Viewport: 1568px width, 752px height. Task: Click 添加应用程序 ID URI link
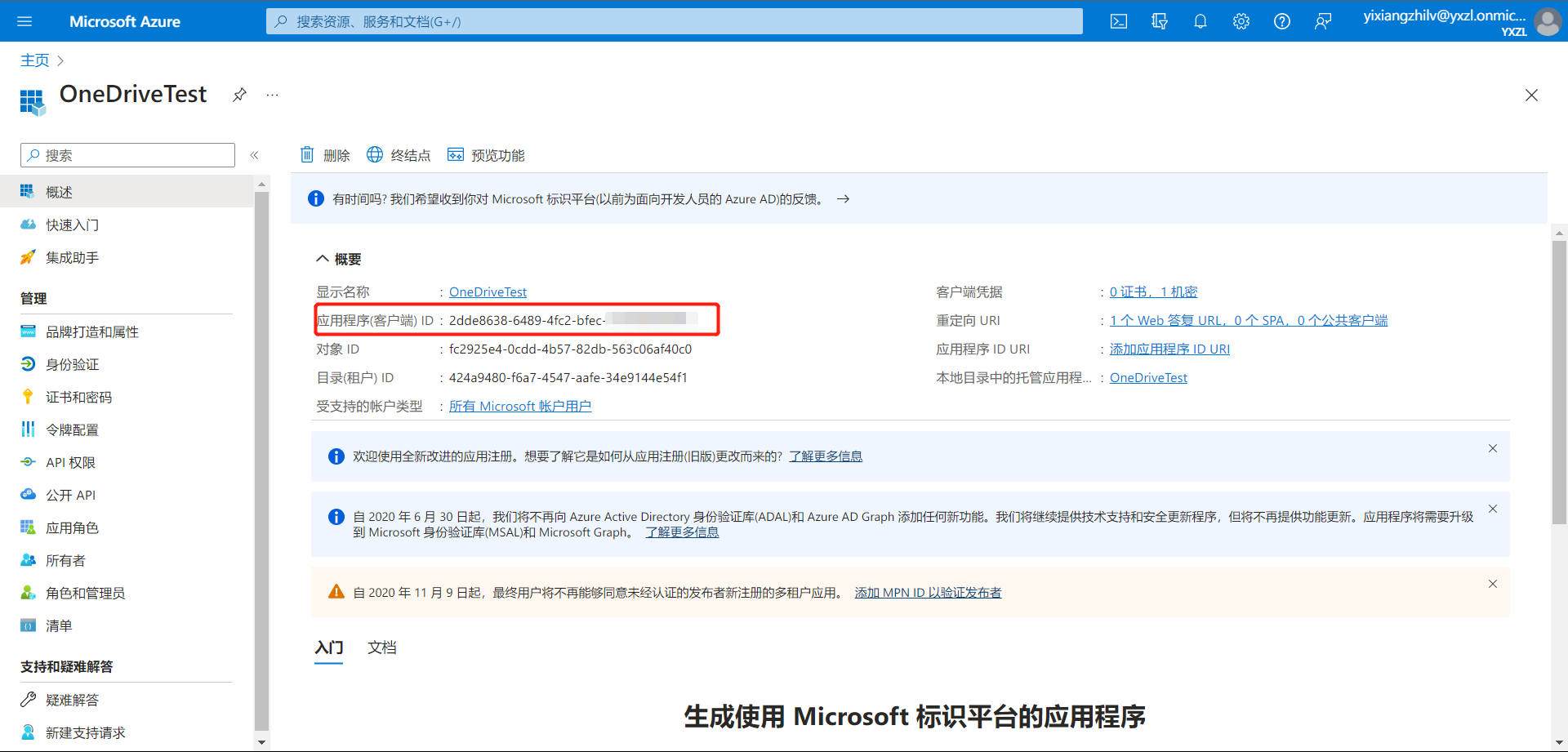tap(1169, 349)
